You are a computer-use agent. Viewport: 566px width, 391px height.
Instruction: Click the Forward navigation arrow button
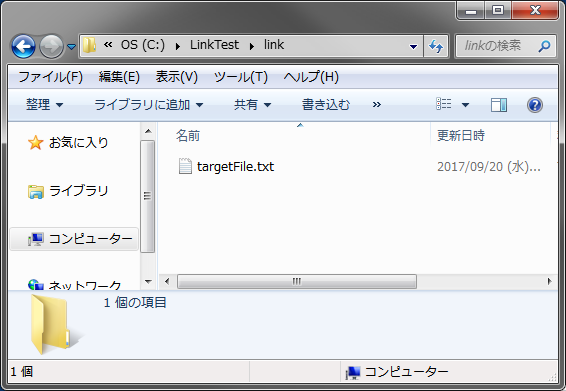tap(51, 46)
